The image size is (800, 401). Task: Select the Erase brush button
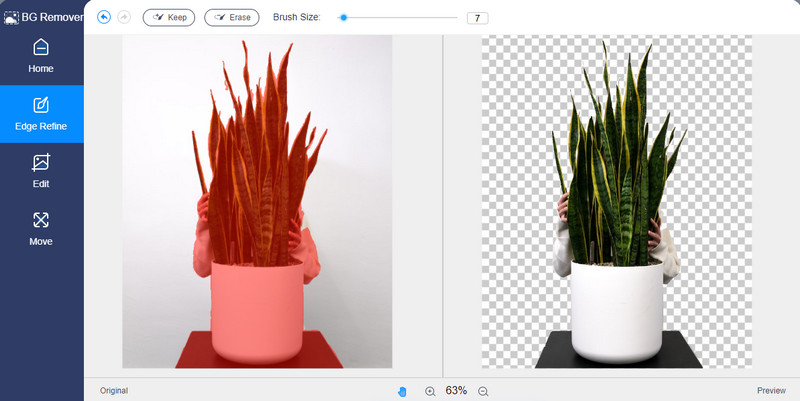(x=231, y=17)
